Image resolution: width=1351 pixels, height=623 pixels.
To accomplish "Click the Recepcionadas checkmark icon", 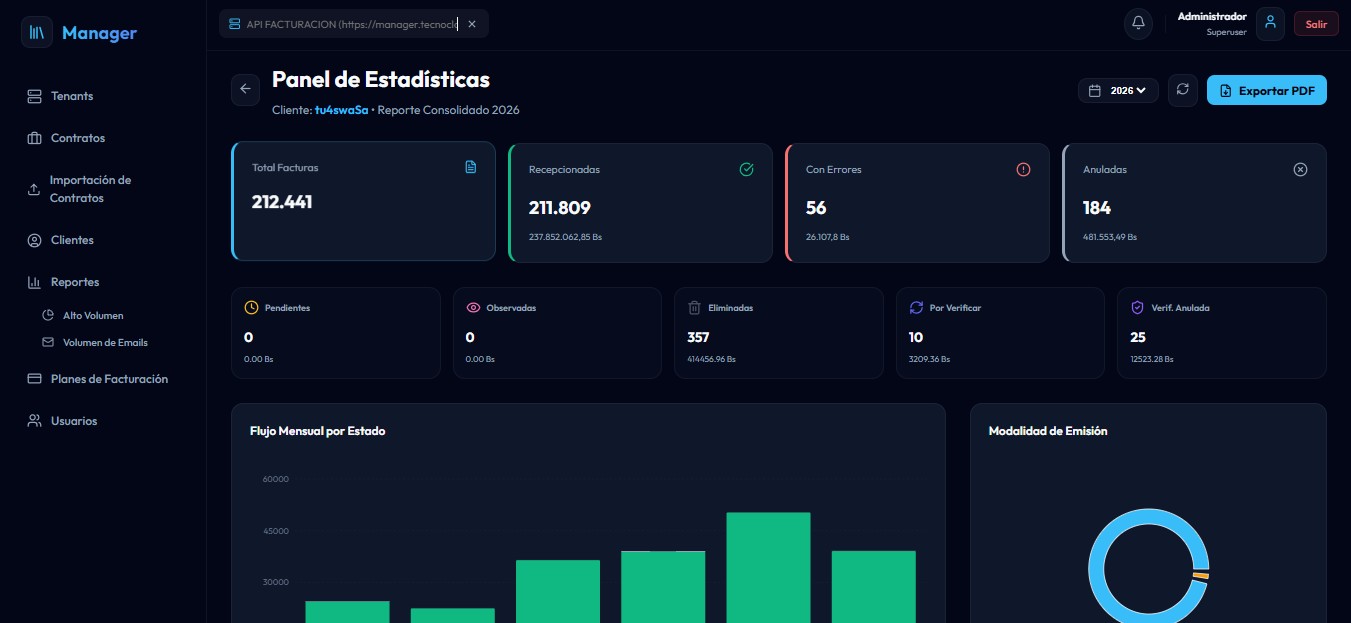I will click(746, 169).
